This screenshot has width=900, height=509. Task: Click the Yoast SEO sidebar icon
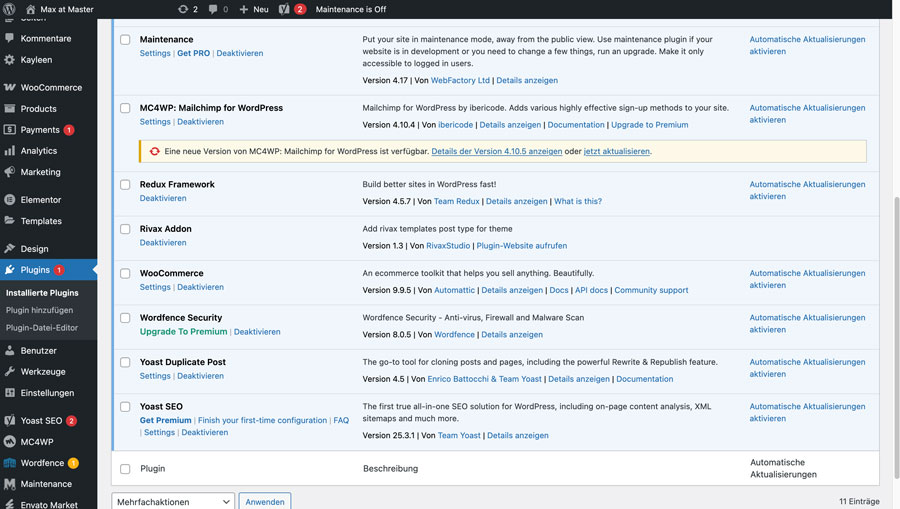point(9,421)
